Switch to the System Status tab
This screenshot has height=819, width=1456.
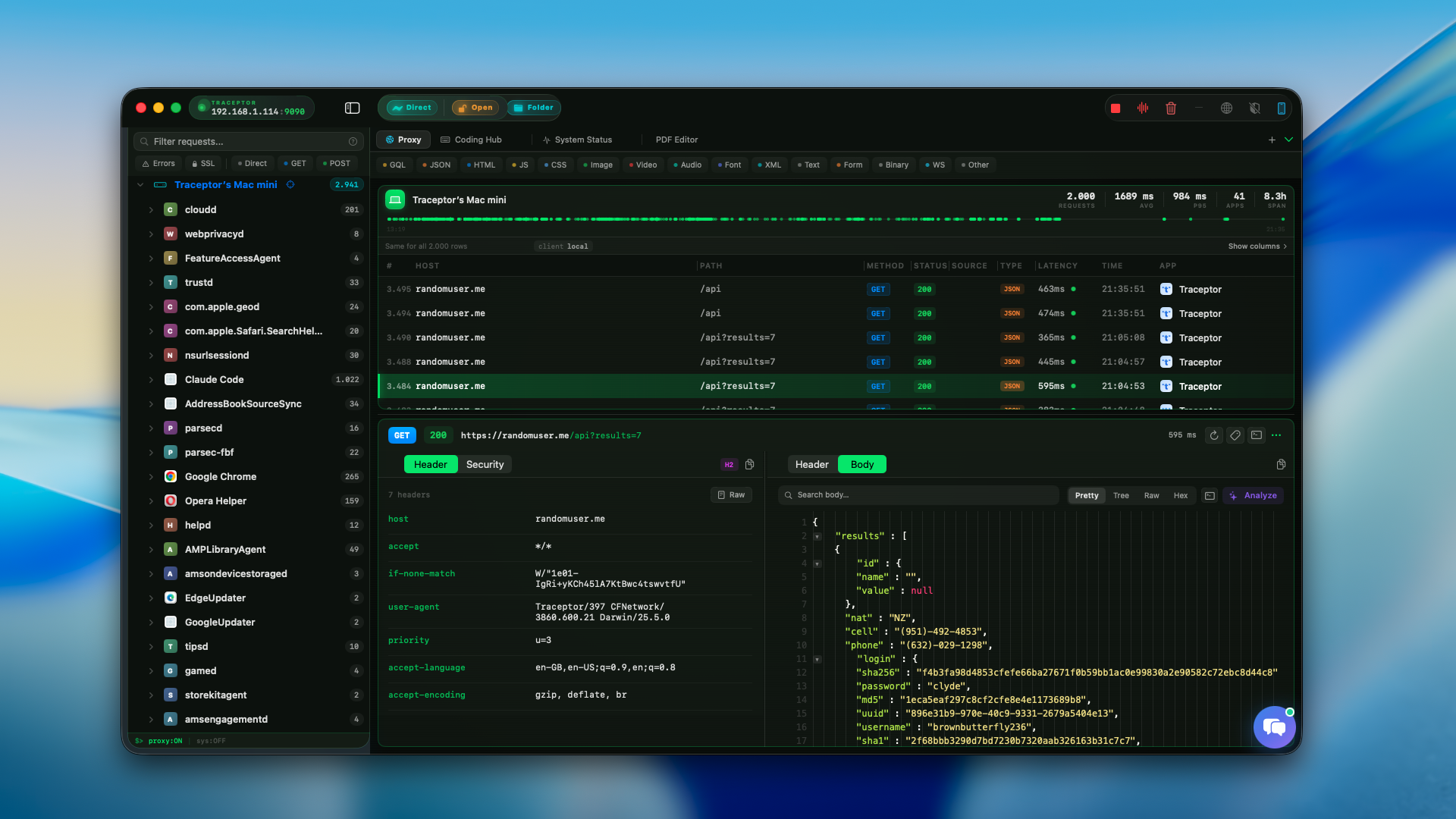click(577, 140)
